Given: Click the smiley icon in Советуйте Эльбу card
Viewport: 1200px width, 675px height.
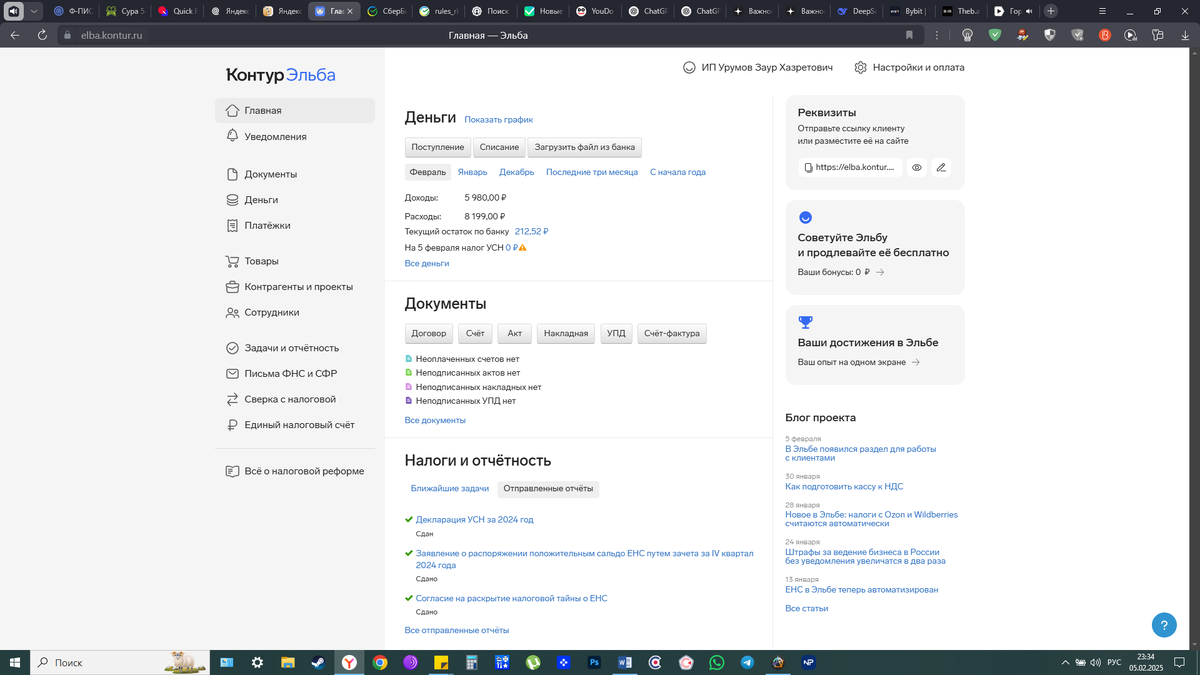Looking at the screenshot, I should (806, 217).
